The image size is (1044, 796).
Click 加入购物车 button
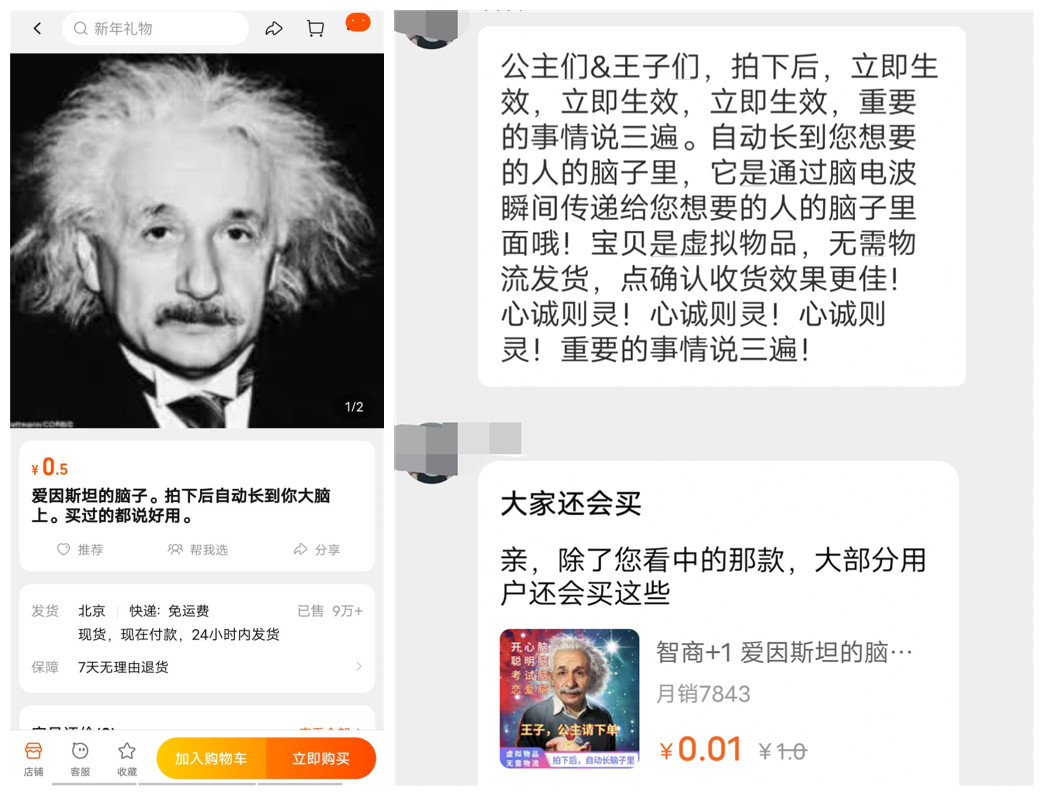point(211,758)
